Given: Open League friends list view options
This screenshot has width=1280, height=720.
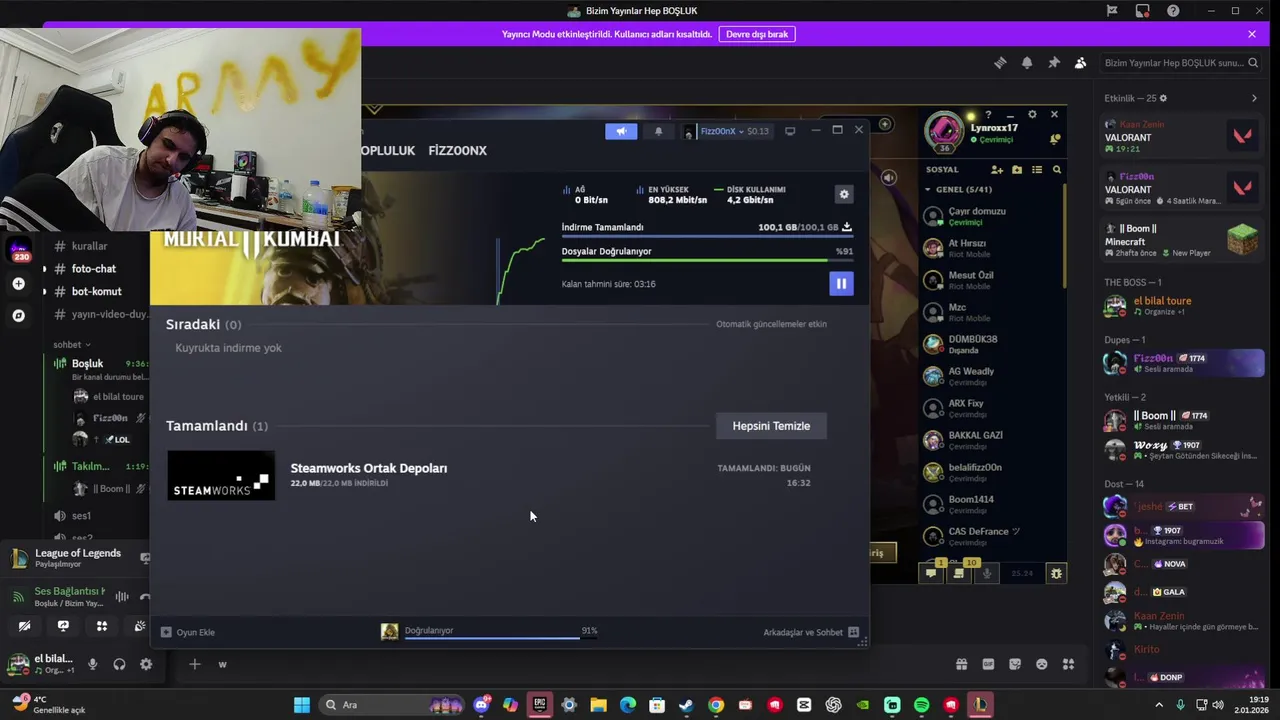Looking at the screenshot, I should [x=1037, y=170].
